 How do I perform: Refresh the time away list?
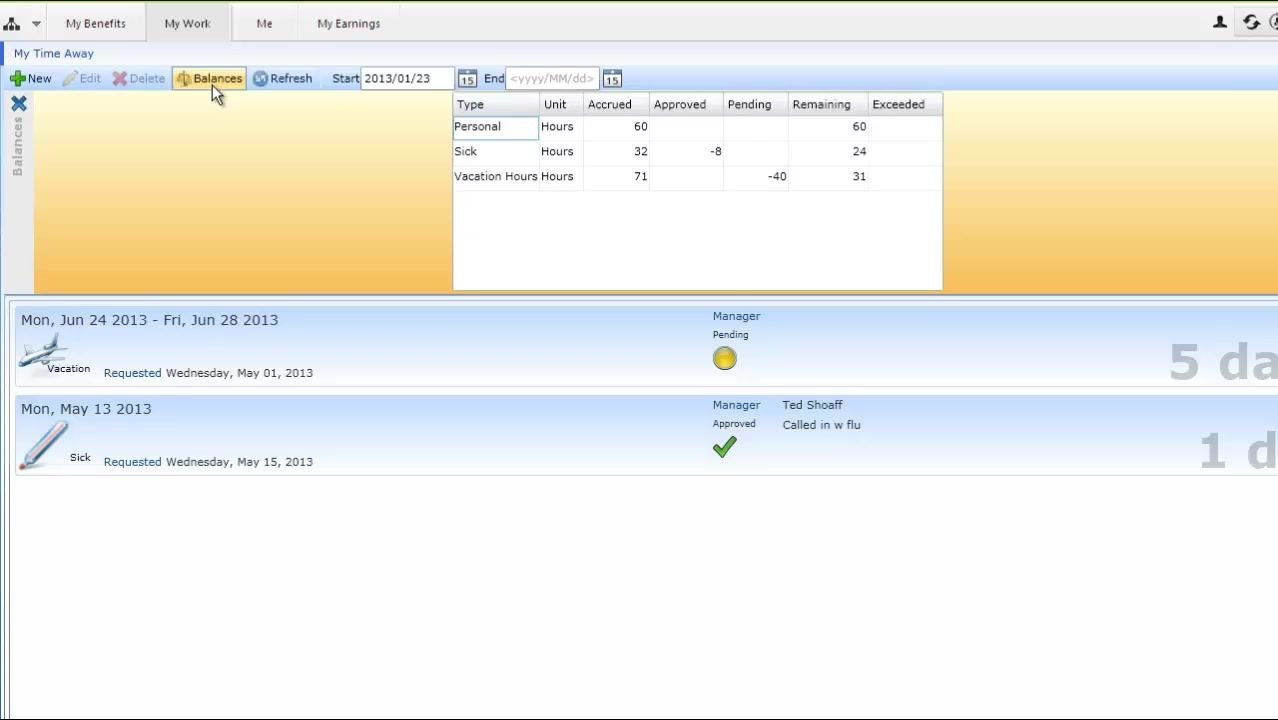tap(282, 78)
